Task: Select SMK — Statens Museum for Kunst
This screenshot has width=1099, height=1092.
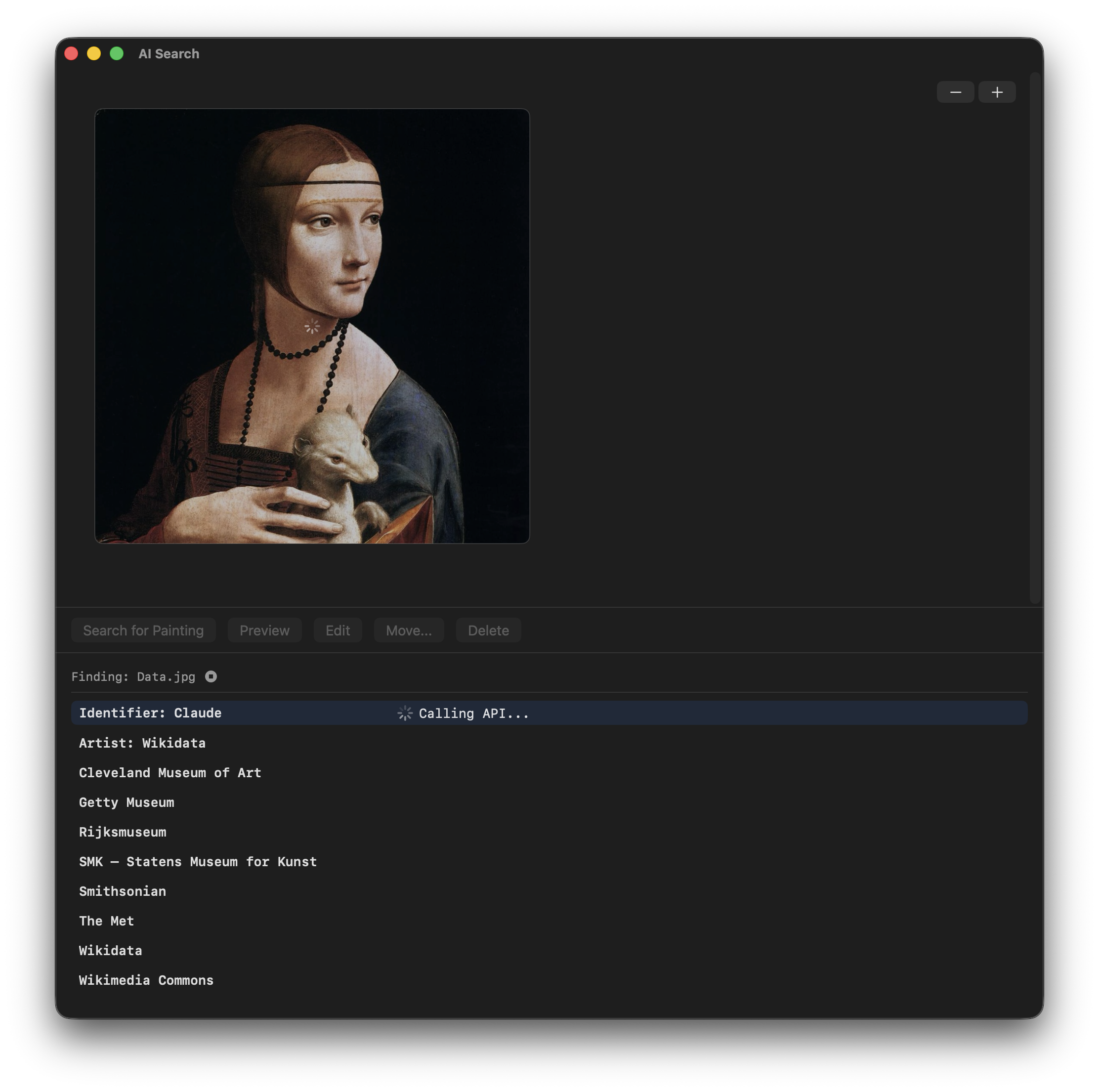Action: click(549, 861)
